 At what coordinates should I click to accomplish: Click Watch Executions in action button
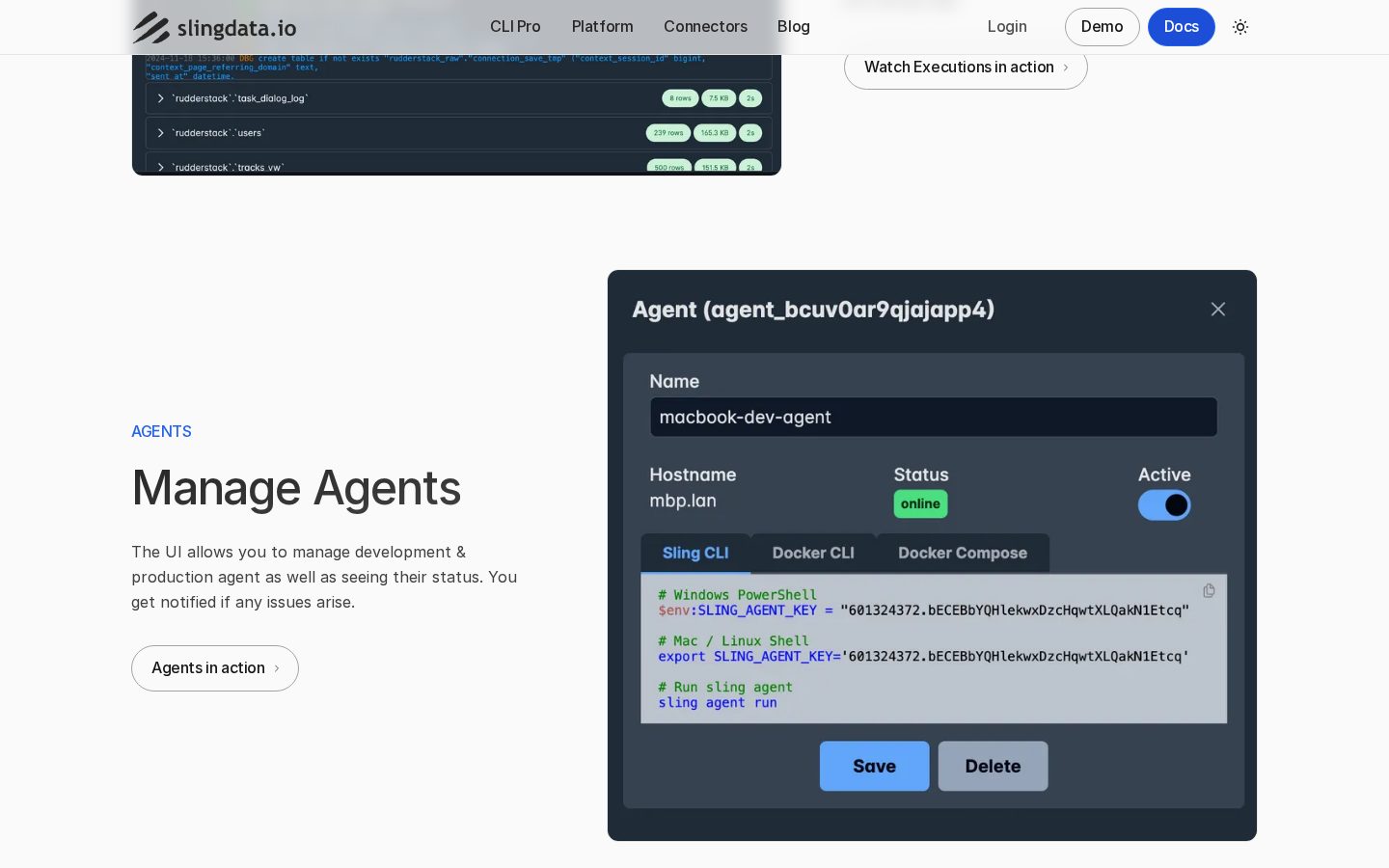[x=966, y=67]
